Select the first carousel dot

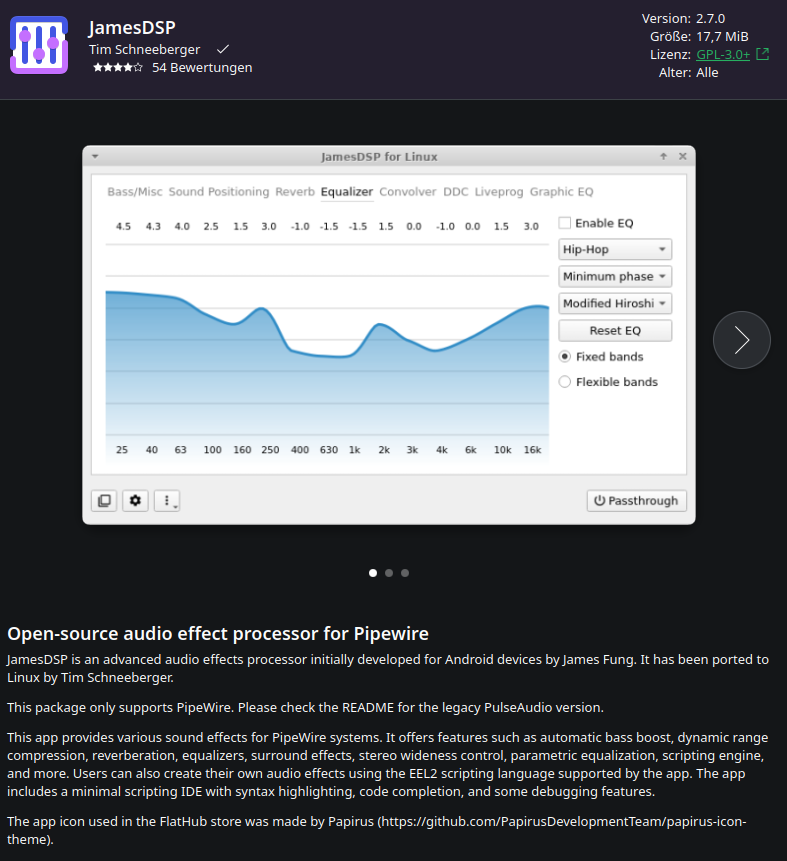(373, 573)
